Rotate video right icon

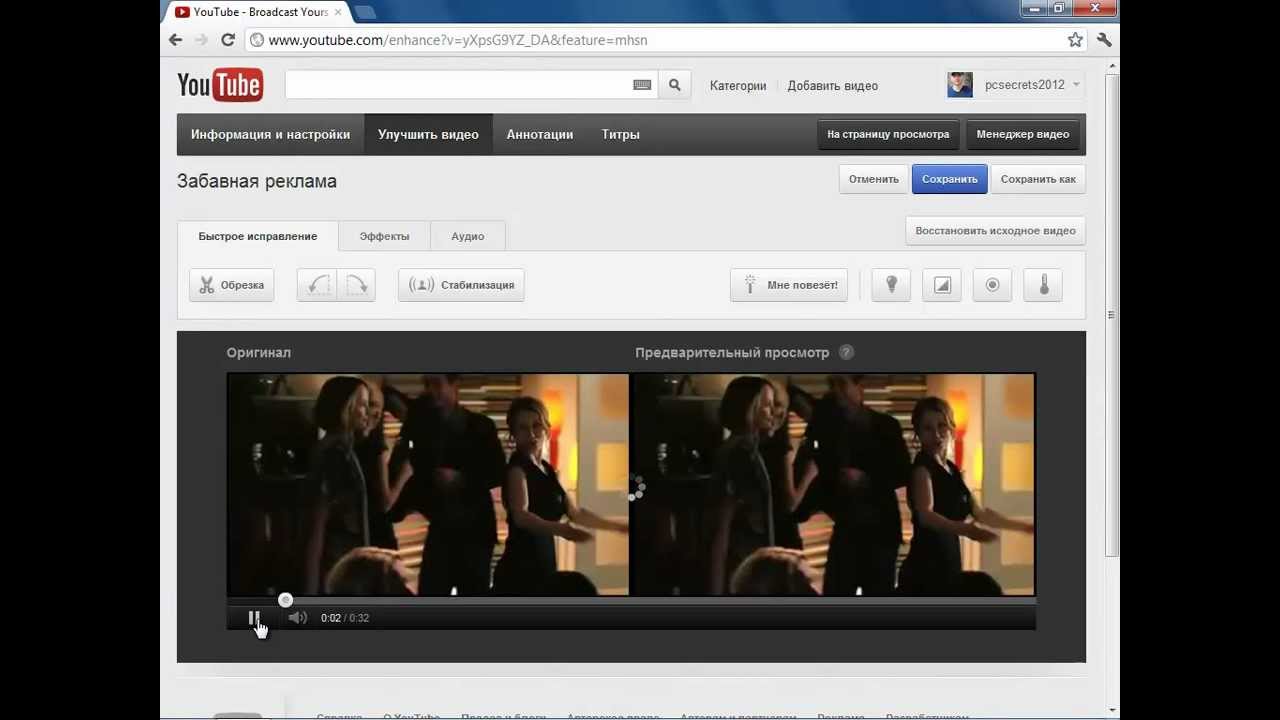coord(356,285)
